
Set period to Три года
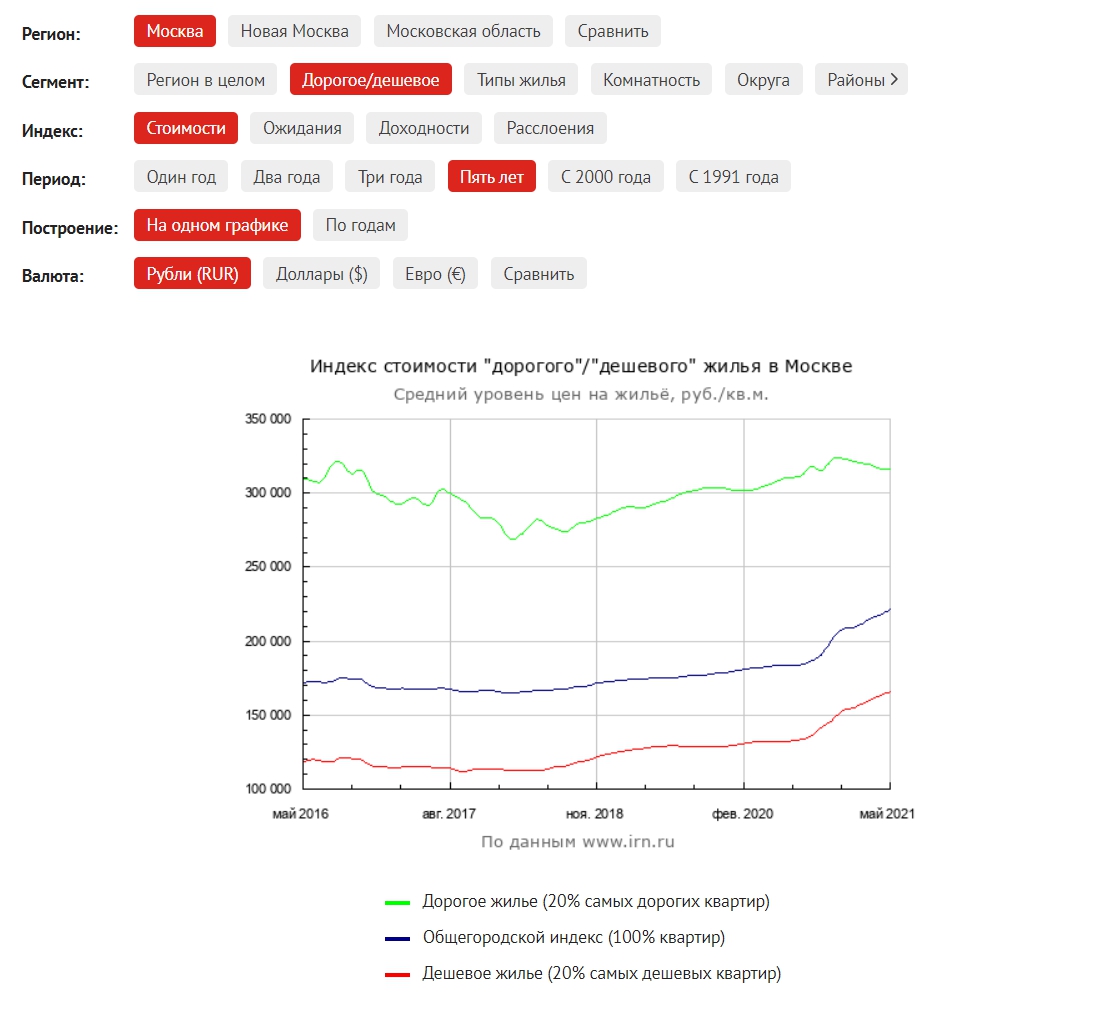point(390,177)
